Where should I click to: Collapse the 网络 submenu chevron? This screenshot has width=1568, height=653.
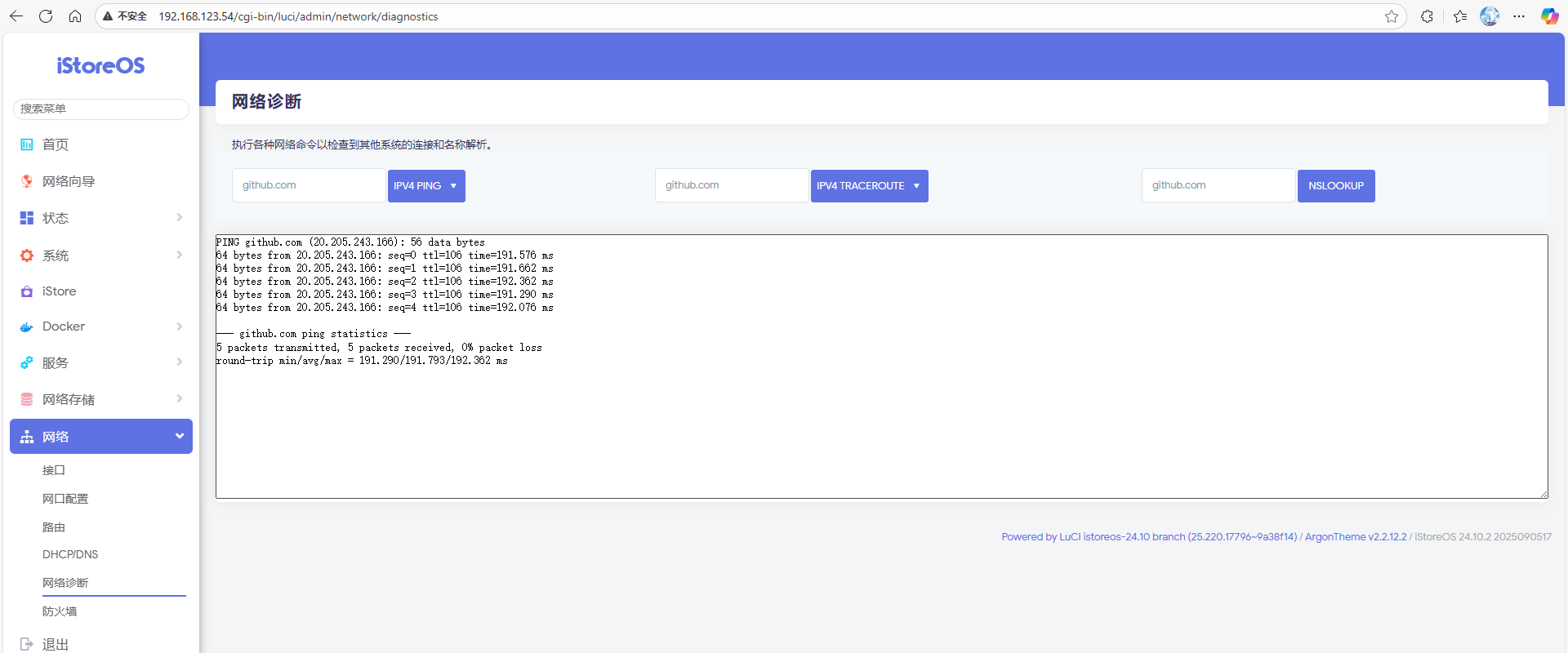[180, 436]
